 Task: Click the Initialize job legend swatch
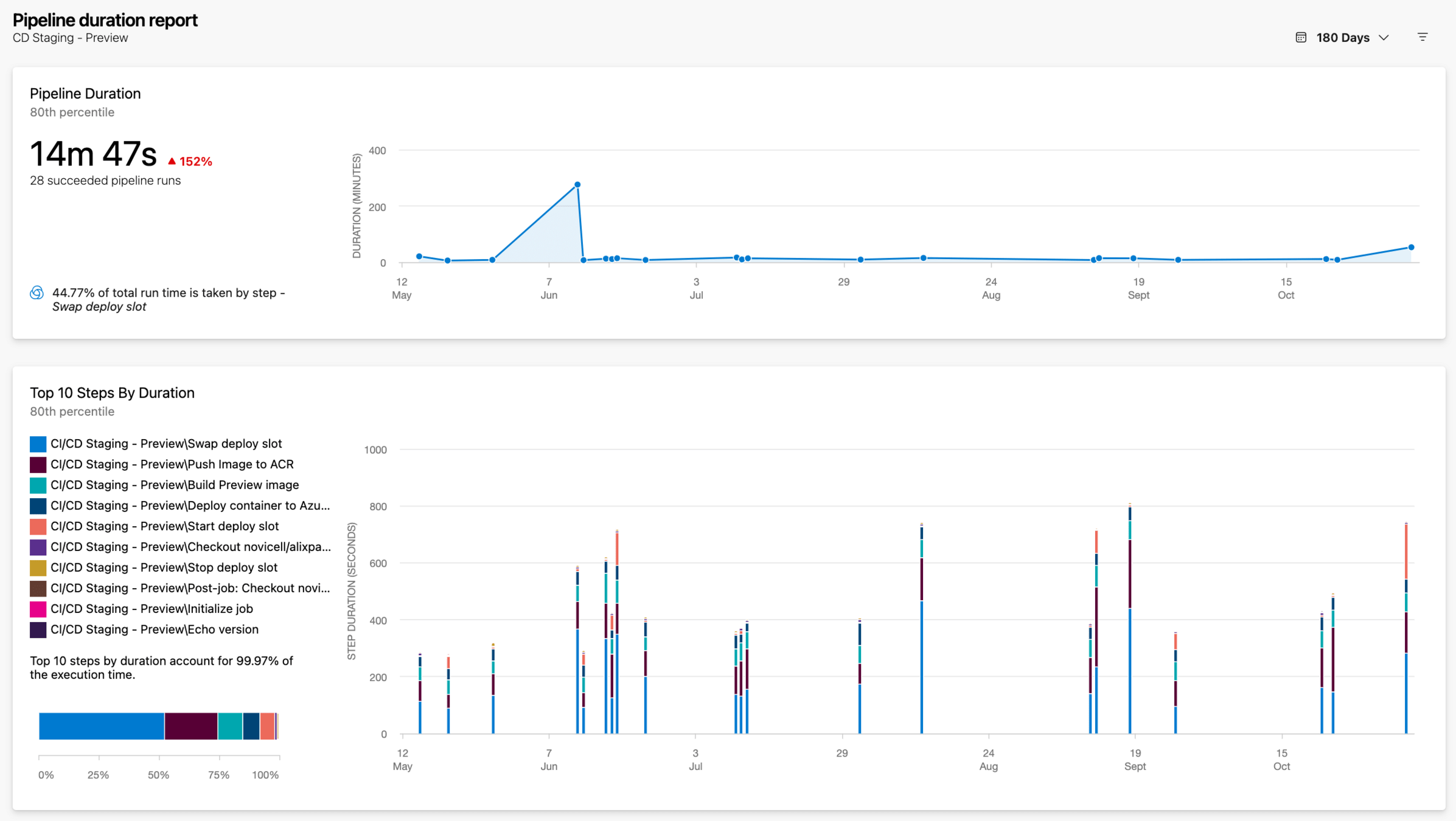point(38,609)
